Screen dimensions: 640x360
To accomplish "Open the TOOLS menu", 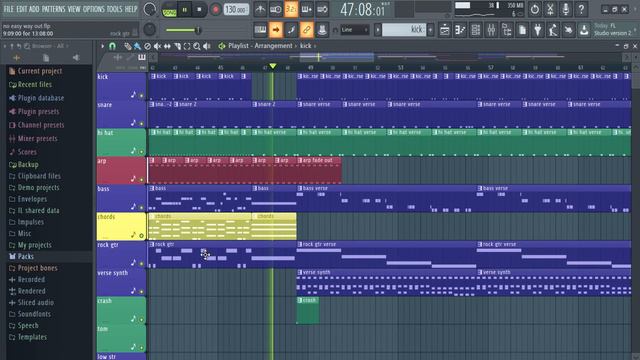I will click(x=114, y=9).
